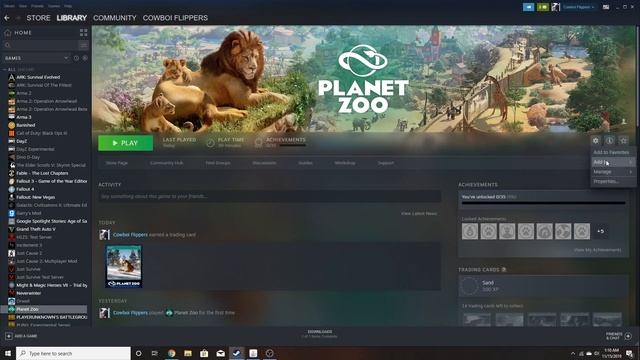This screenshot has width=640, height=360.
Task: Select Grand Theft Auto V in library
Action: [36, 229]
